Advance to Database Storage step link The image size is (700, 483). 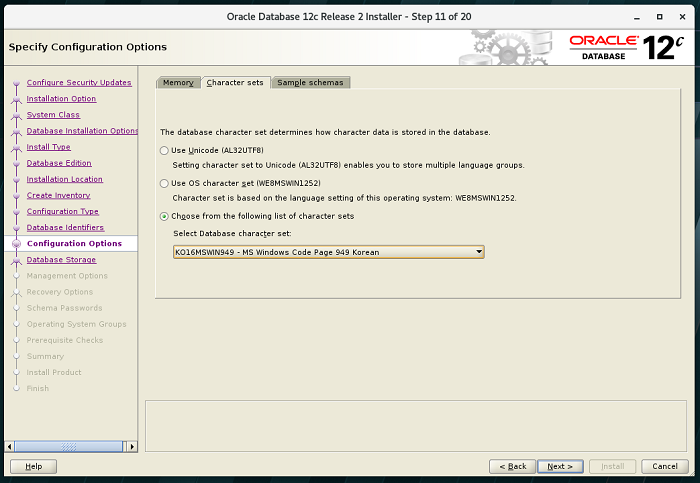[x=61, y=259]
